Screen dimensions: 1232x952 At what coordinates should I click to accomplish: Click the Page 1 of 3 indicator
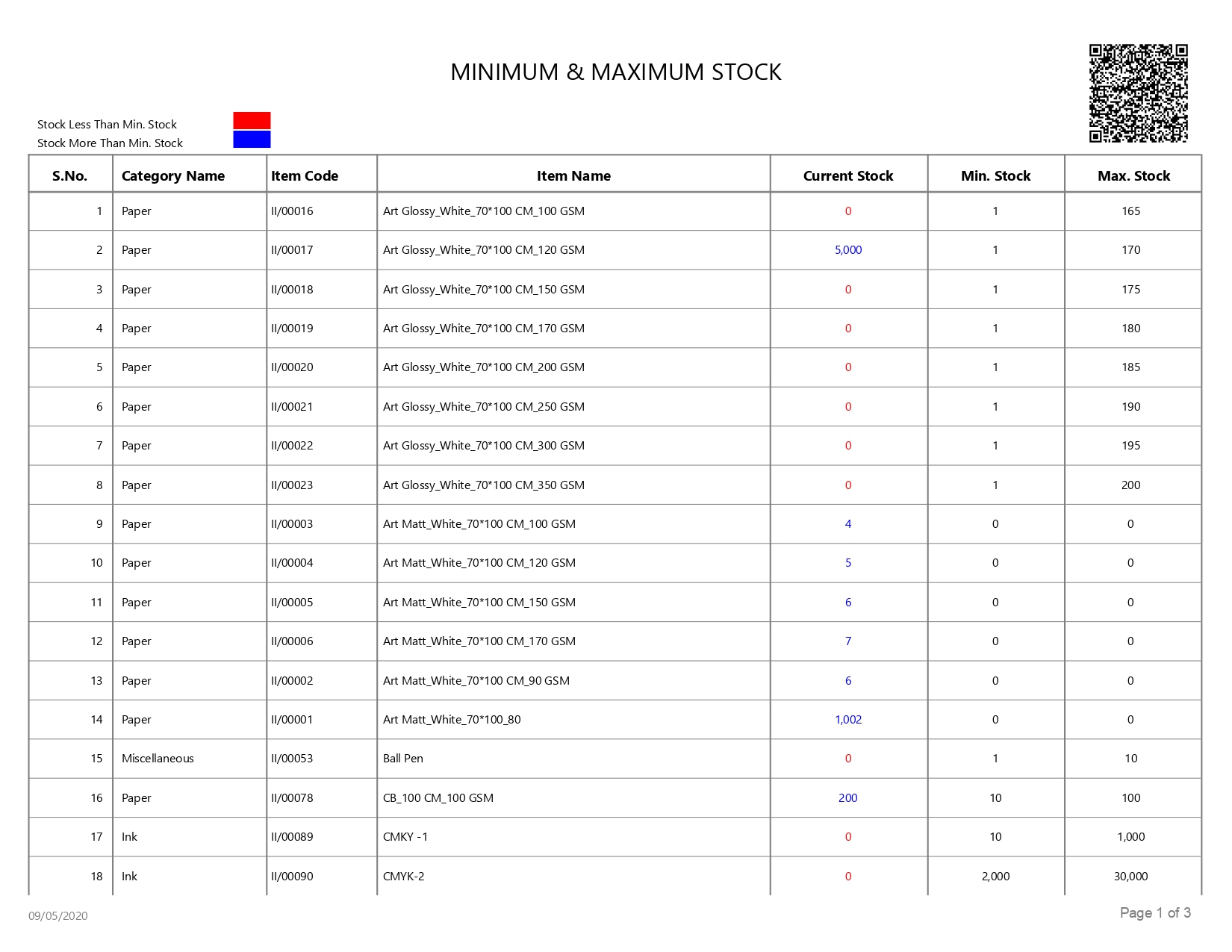click(x=1155, y=912)
